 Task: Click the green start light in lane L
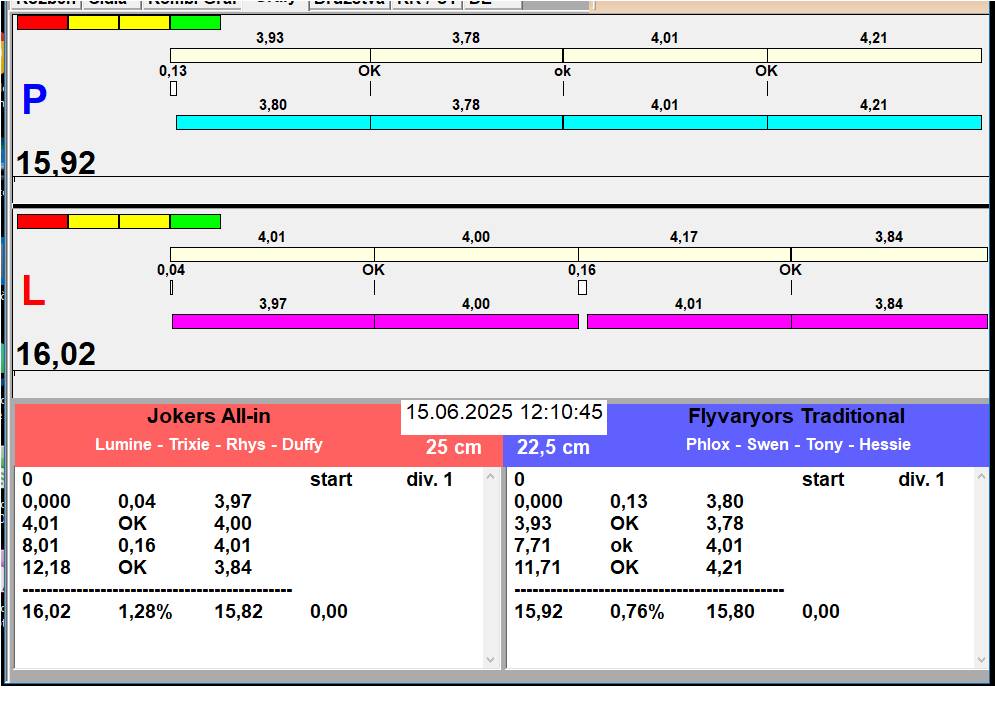[x=195, y=221]
